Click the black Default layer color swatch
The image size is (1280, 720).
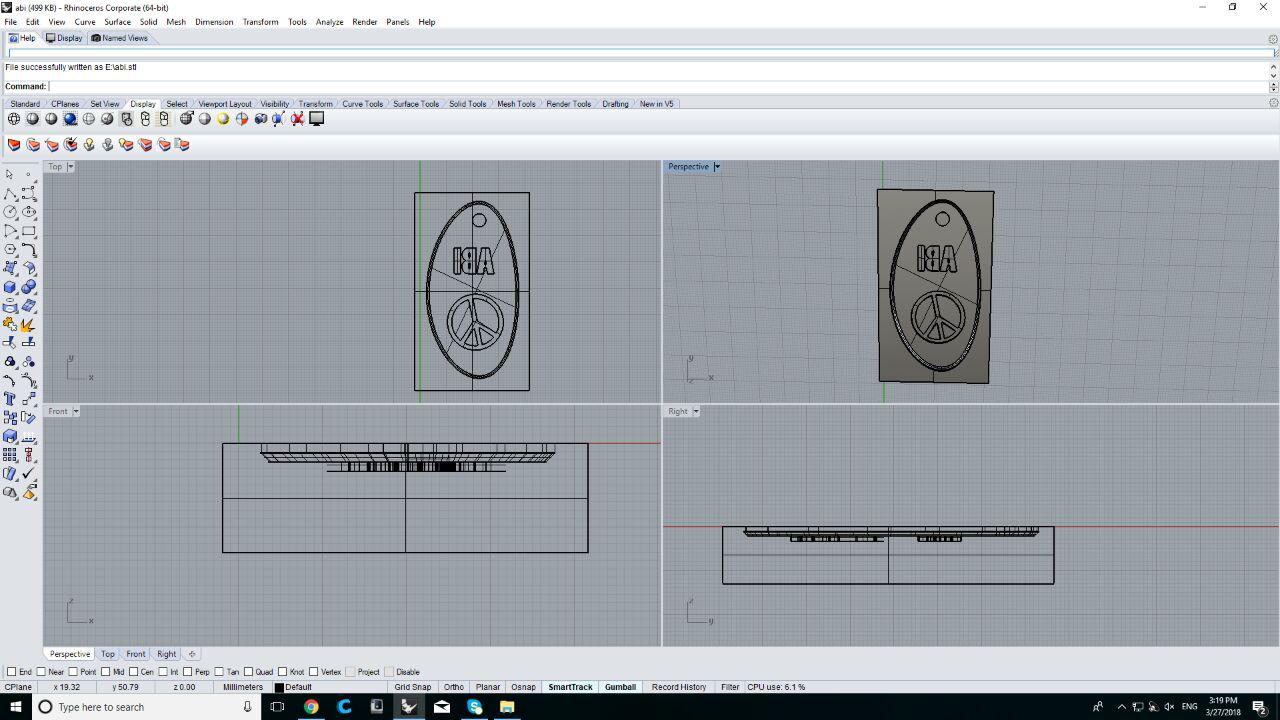coord(279,687)
